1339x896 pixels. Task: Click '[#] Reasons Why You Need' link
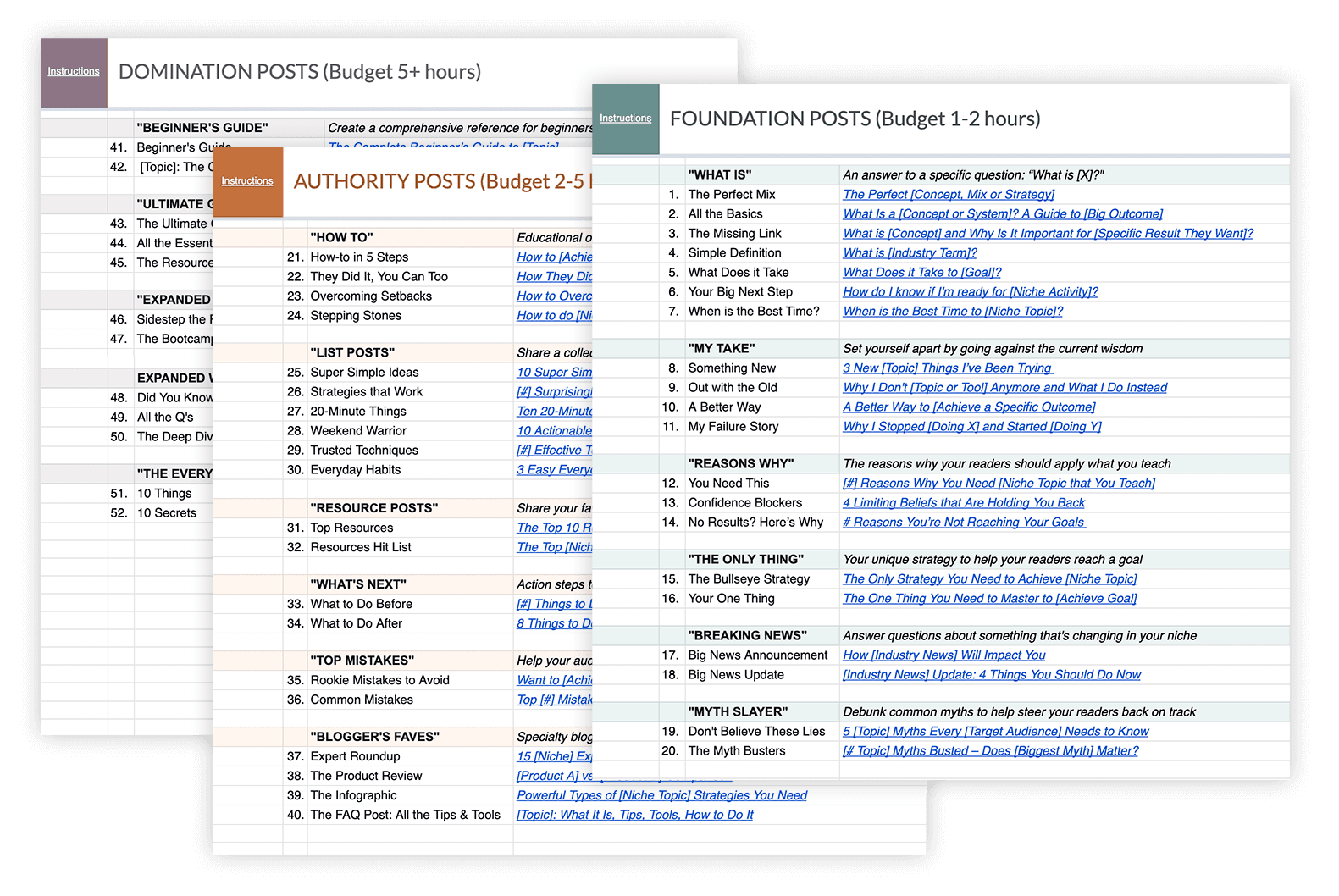click(x=999, y=484)
